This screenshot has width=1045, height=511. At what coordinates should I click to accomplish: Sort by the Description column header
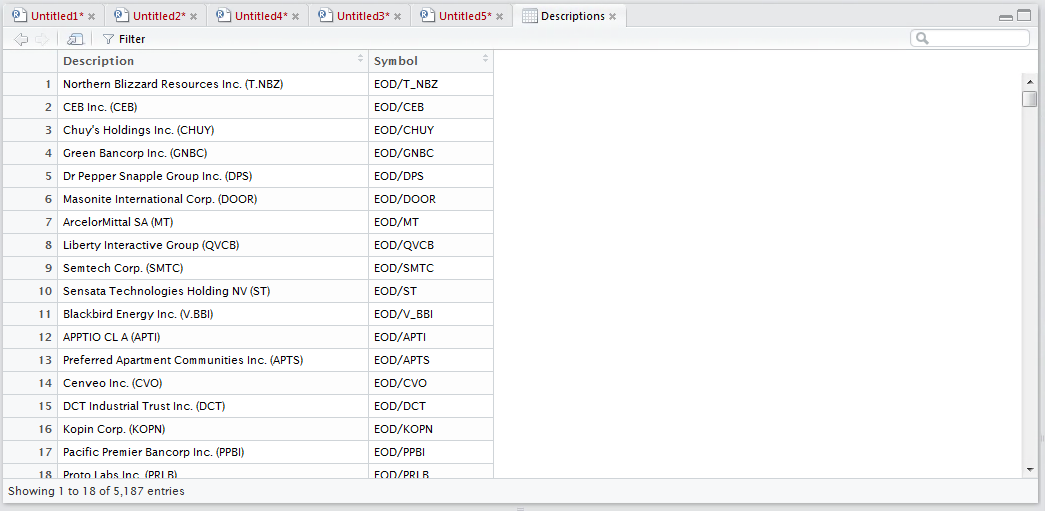point(213,61)
